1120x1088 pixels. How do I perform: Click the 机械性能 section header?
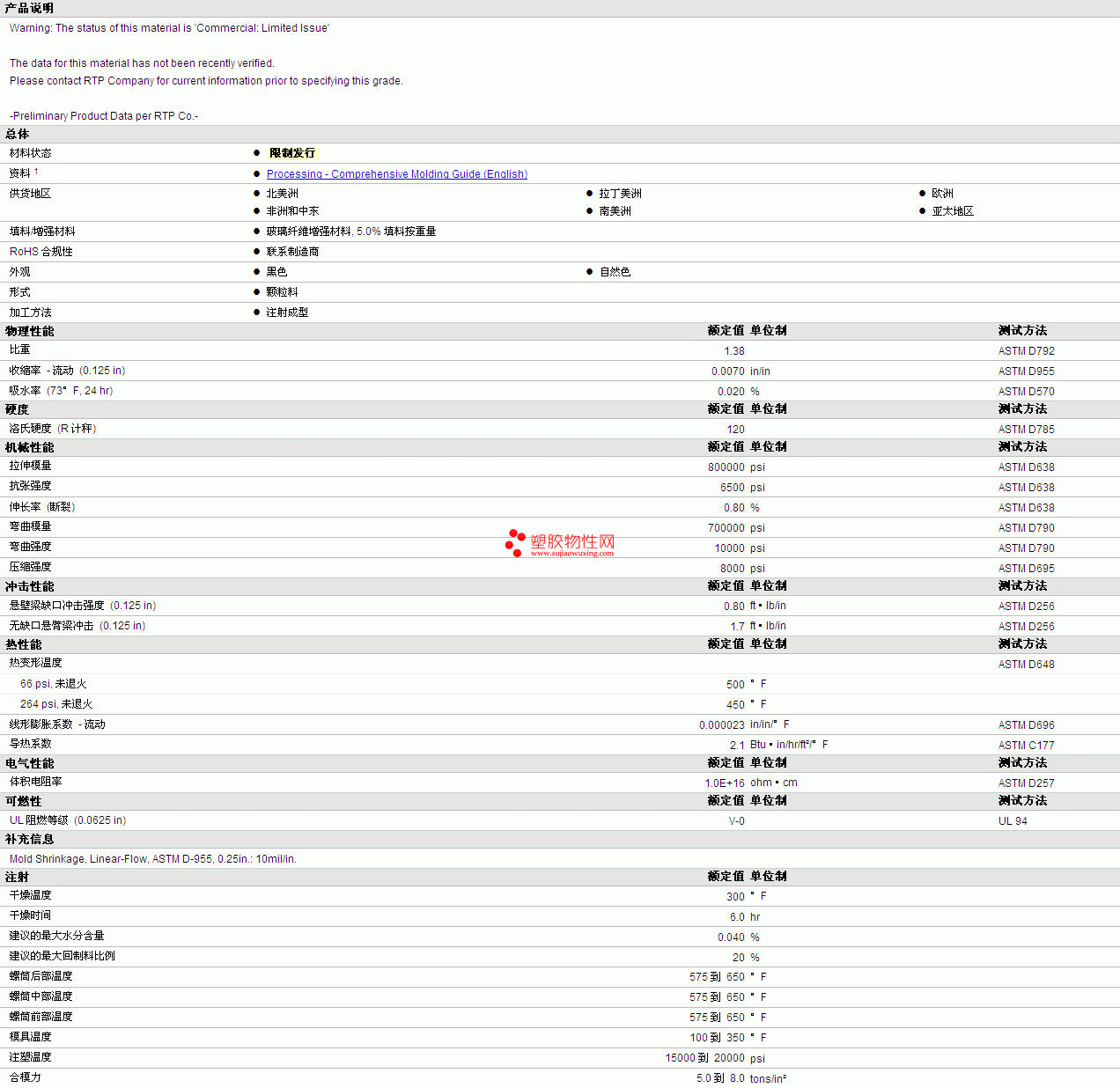click(x=29, y=448)
